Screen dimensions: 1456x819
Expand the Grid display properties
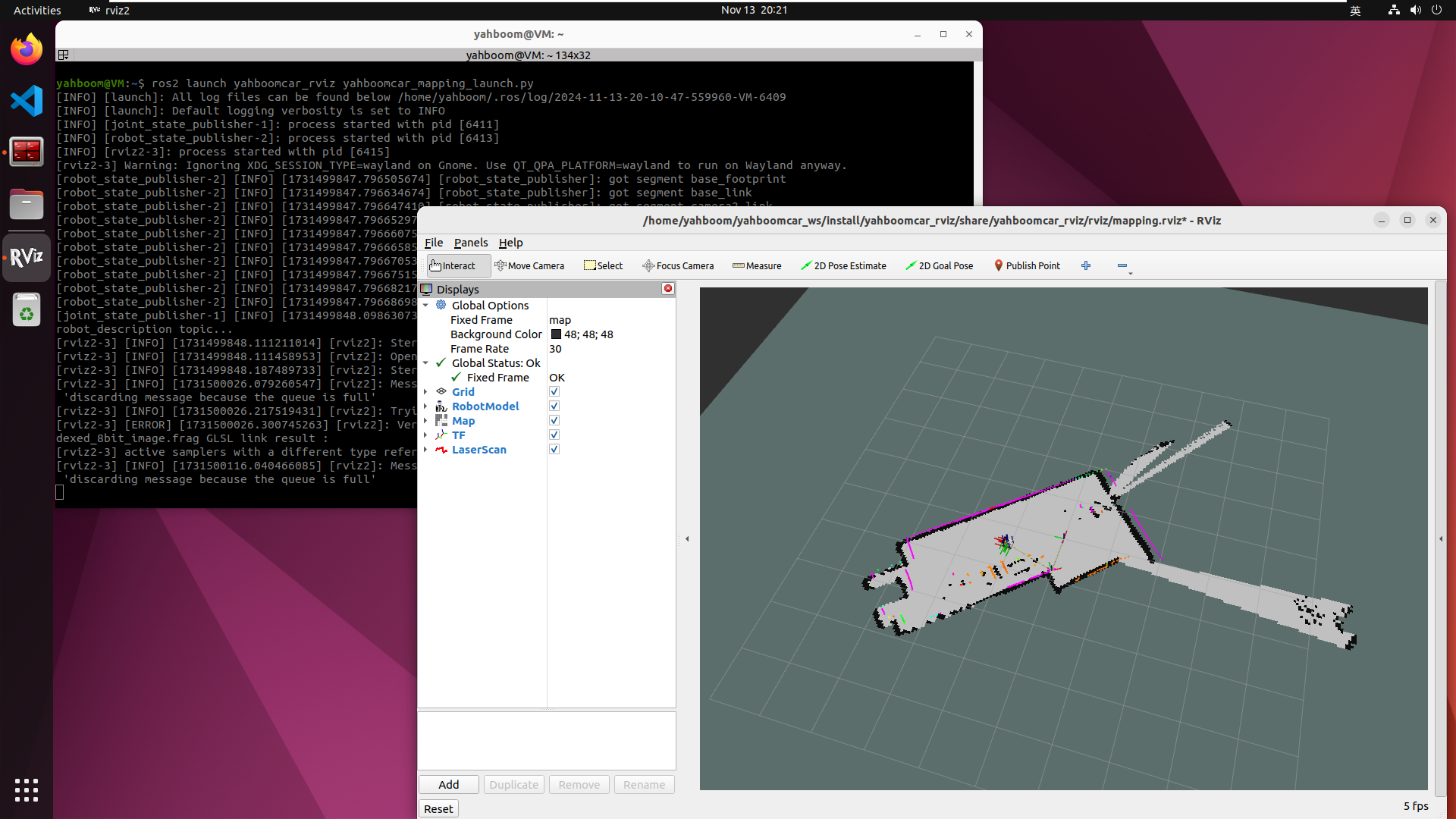425,391
